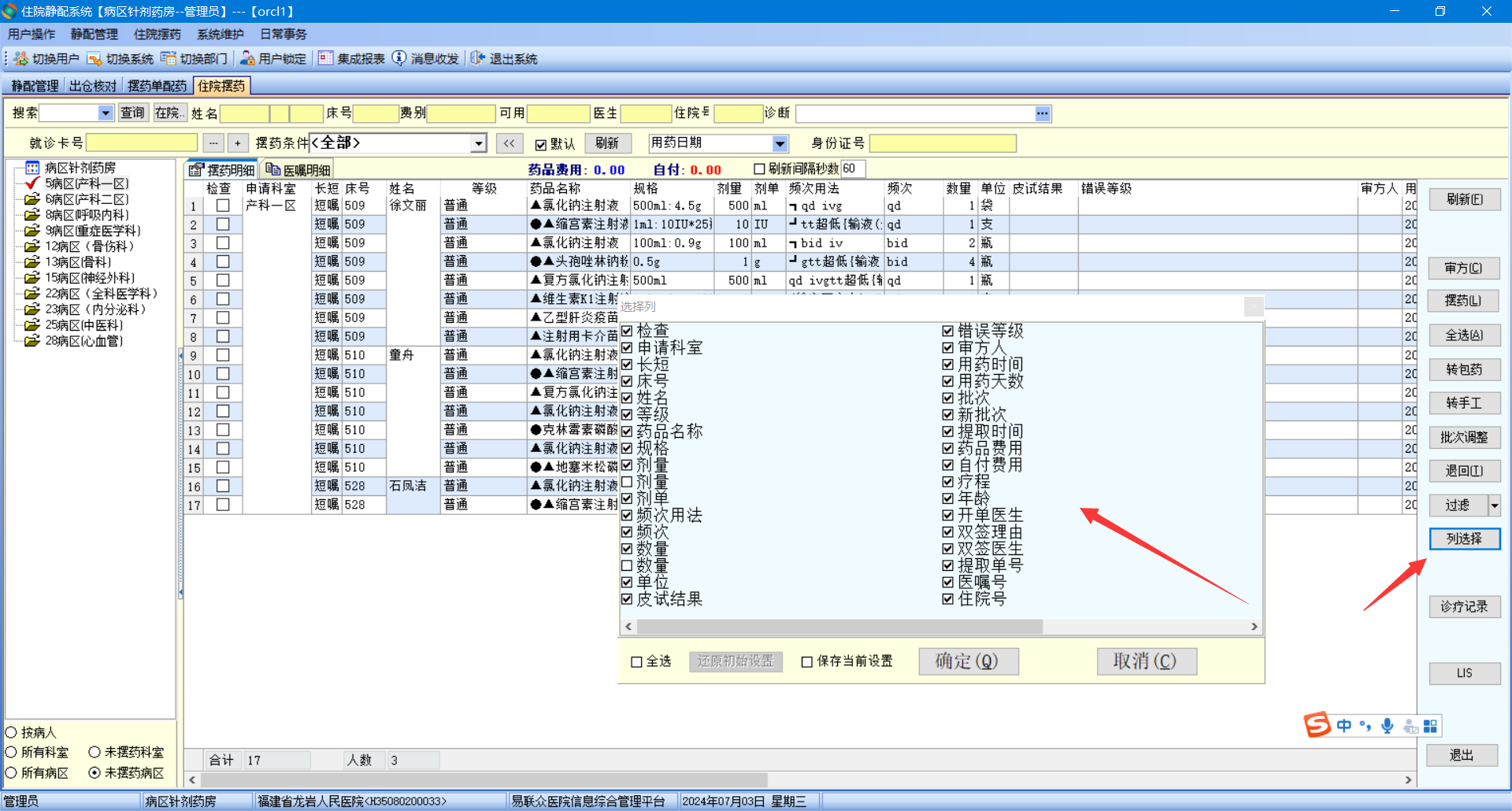Click the folder icon for 25病区(中医科)

pos(32,325)
